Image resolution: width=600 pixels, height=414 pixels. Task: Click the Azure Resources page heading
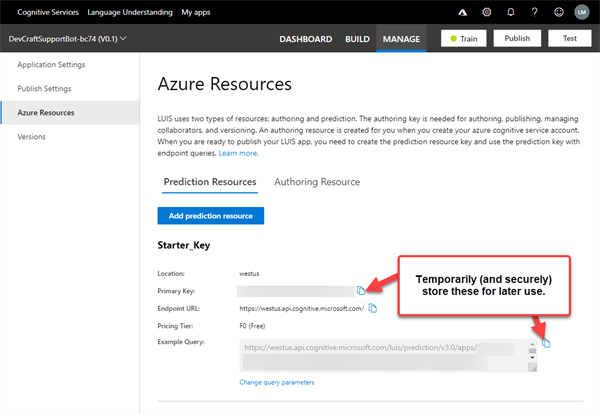(225, 84)
